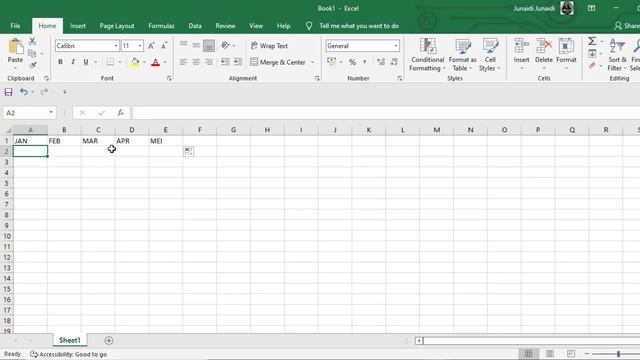Image resolution: width=640 pixels, height=360 pixels.
Task: Open the Calibri font name dropdown
Action: (x=116, y=46)
